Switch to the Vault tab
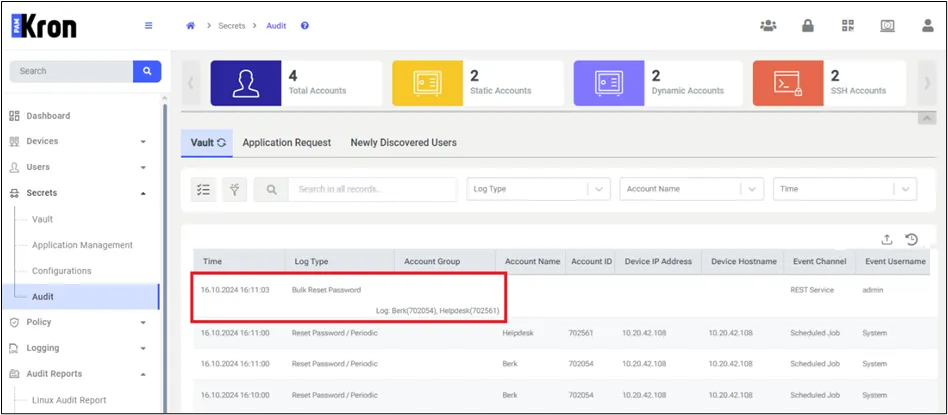Image resolution: width=948 pixels, height=415 pixels. pyautogui.click(x=207, y=143)
